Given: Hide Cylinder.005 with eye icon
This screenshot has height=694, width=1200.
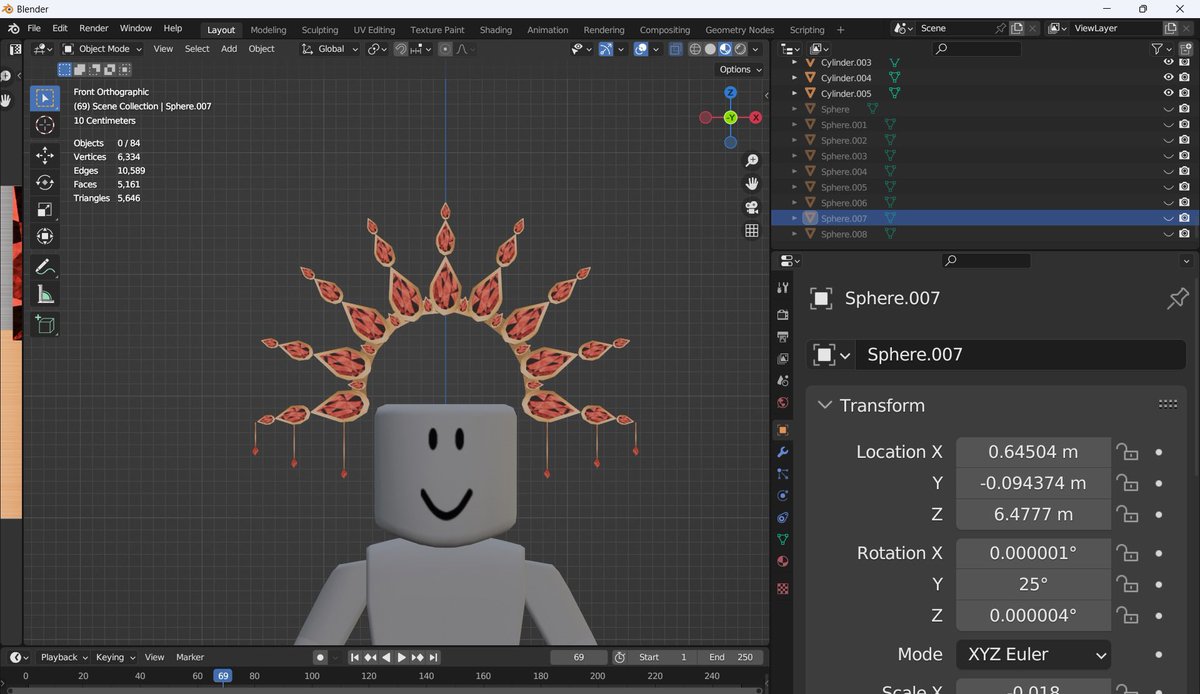Looking at the screenshot, I should point(1168,93).
